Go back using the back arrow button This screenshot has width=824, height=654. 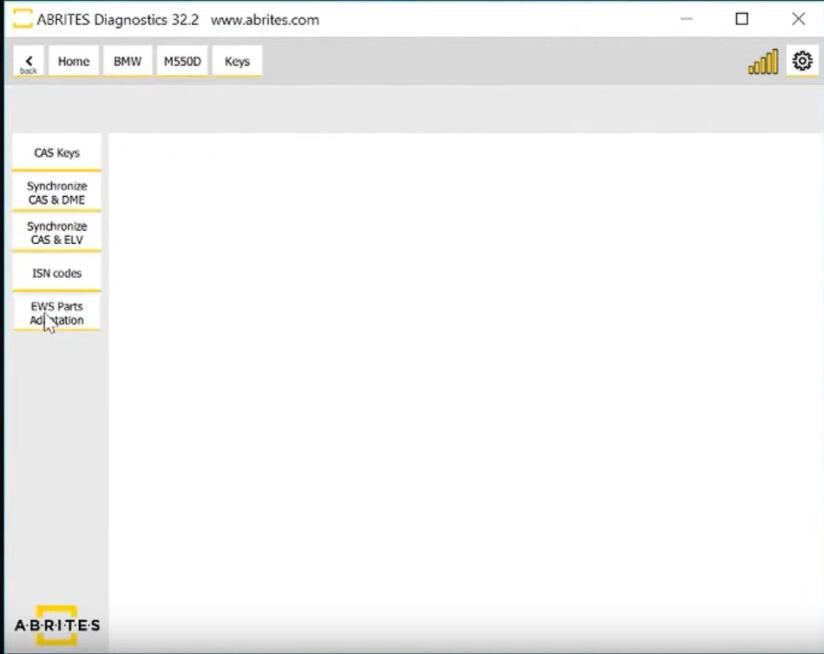28,61
